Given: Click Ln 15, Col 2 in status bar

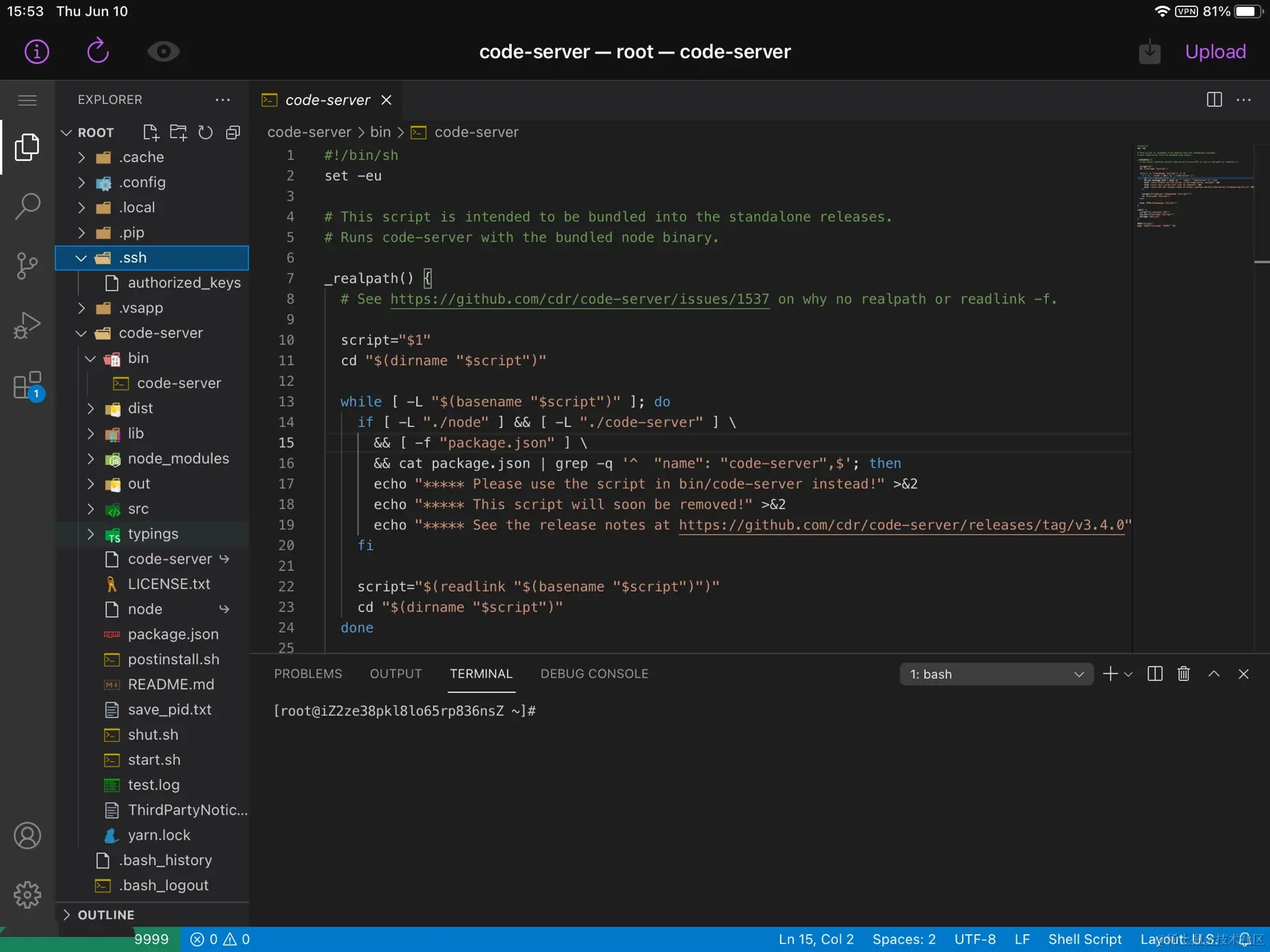Looking at the screenshot, I should coord(816,939).
